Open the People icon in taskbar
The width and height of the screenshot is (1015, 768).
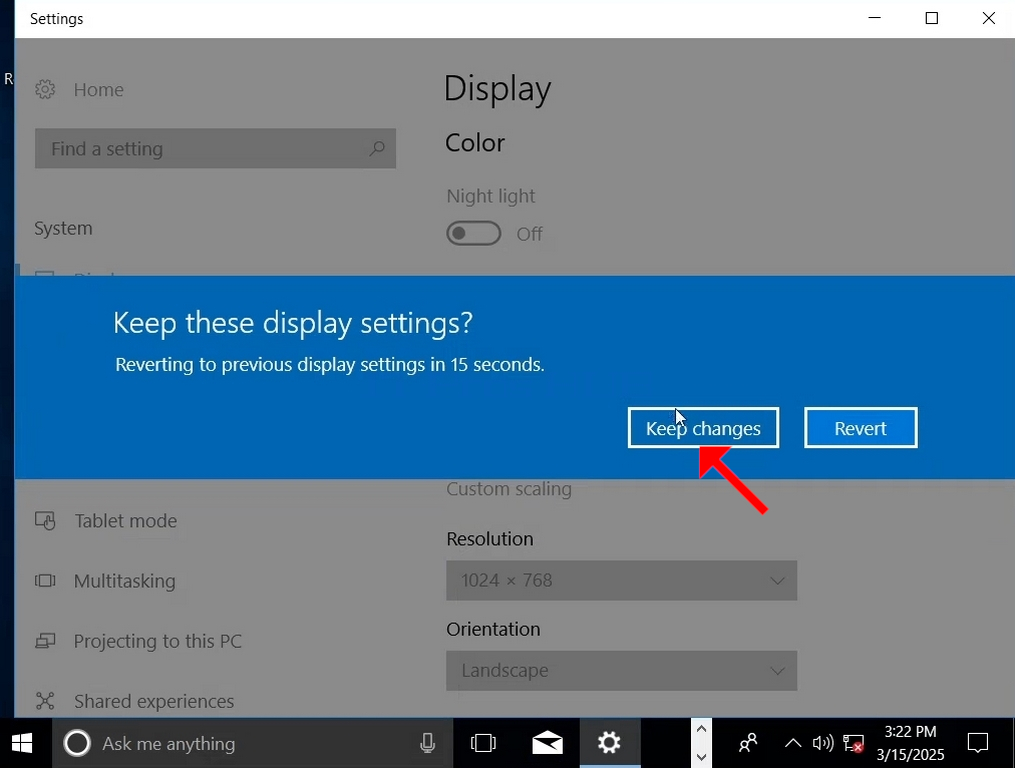point(748,743)
